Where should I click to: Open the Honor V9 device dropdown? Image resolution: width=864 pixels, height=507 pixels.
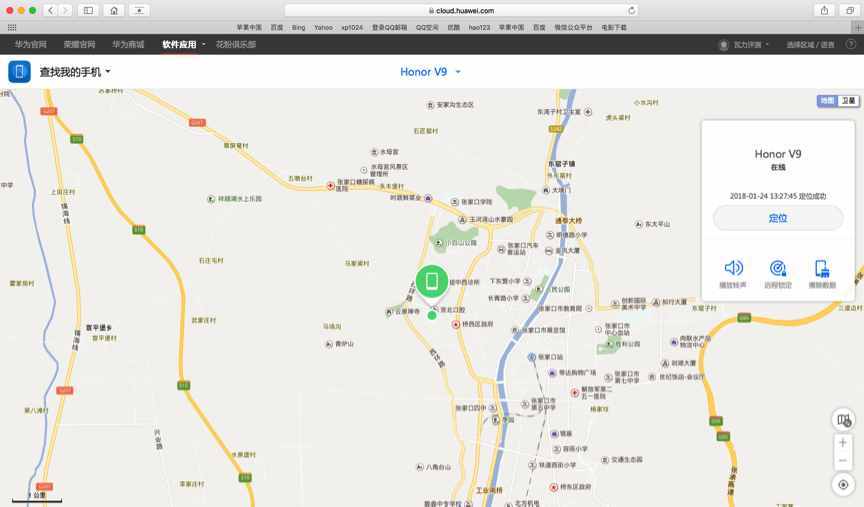[x=430, y=72]
